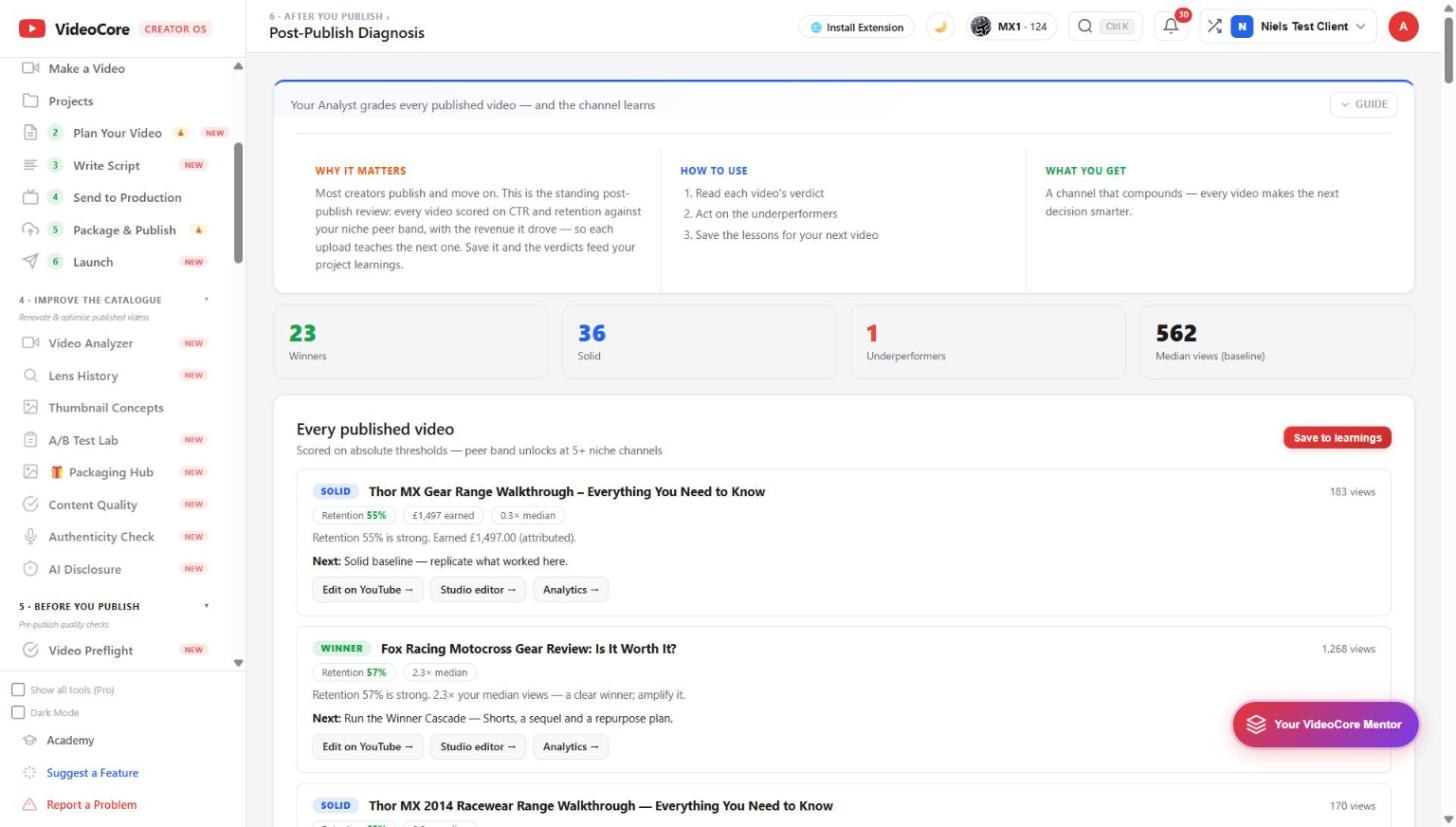Click the Content Quality check icon
This screenshot has height=827, width=1456.
click(31, 505)
